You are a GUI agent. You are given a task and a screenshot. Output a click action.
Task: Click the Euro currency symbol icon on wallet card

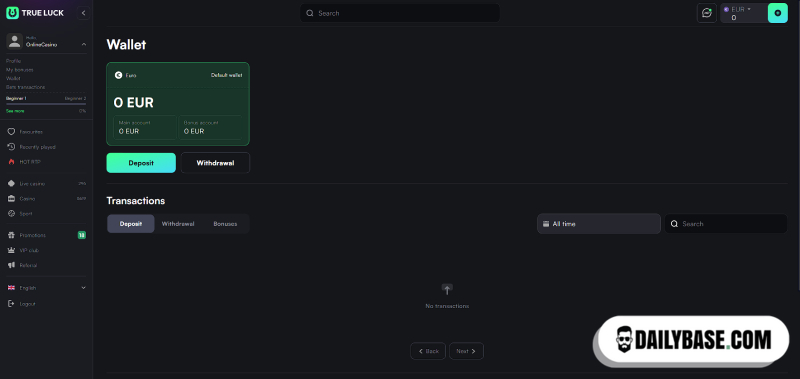coord(118,75)
